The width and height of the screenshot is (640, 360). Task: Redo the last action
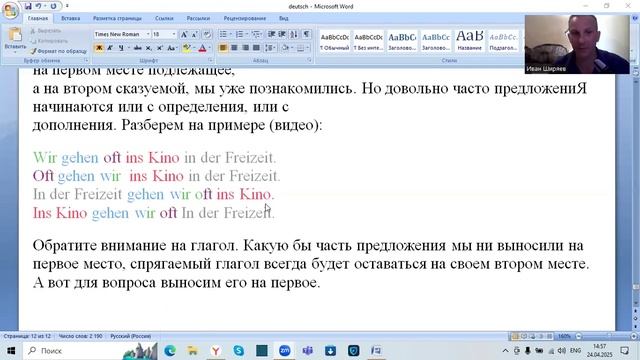point(53,6)
